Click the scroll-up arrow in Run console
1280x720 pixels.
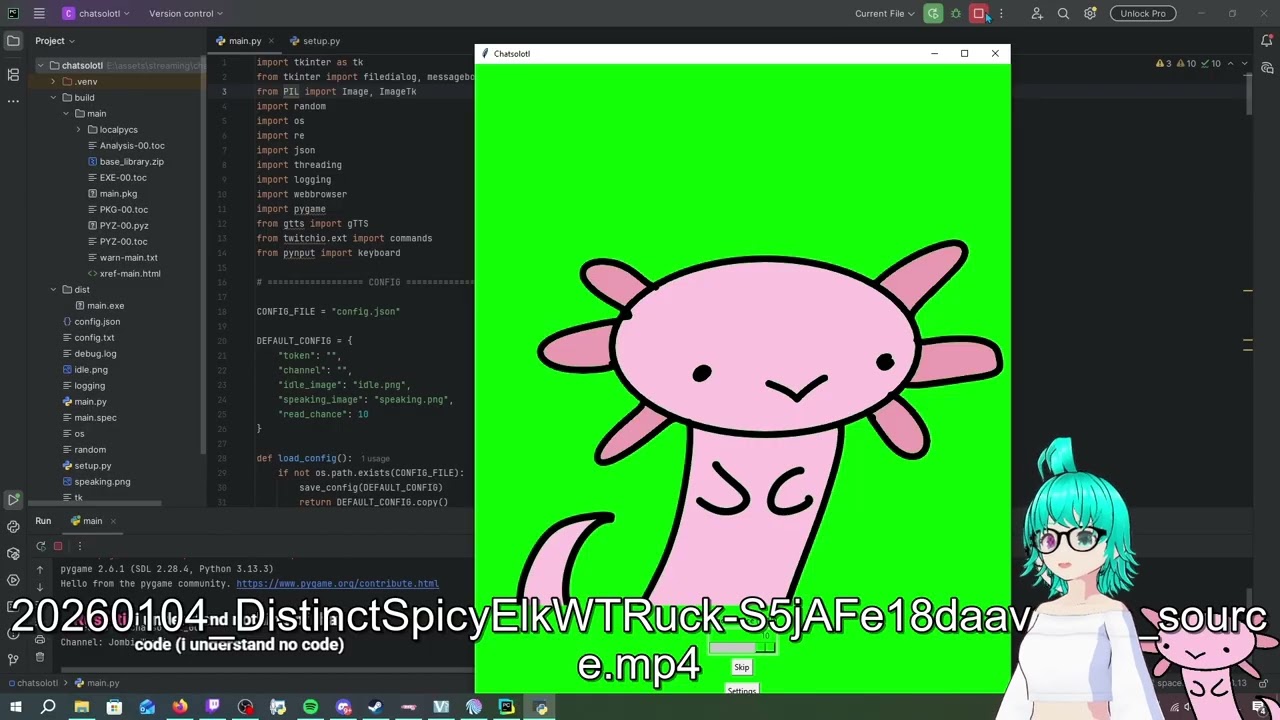[40, 569]
